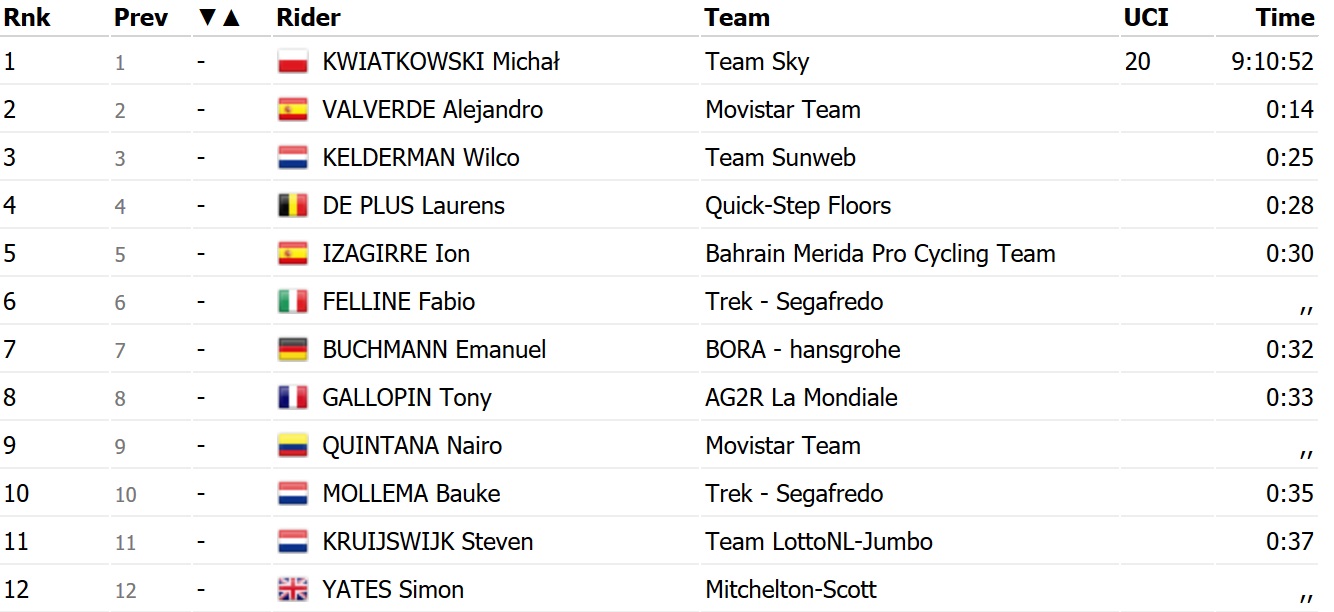Open rider KWIATKOWSKI Michał's profile
The width and height of the screenshot is (1334, 612).
[x=440, y=62]
